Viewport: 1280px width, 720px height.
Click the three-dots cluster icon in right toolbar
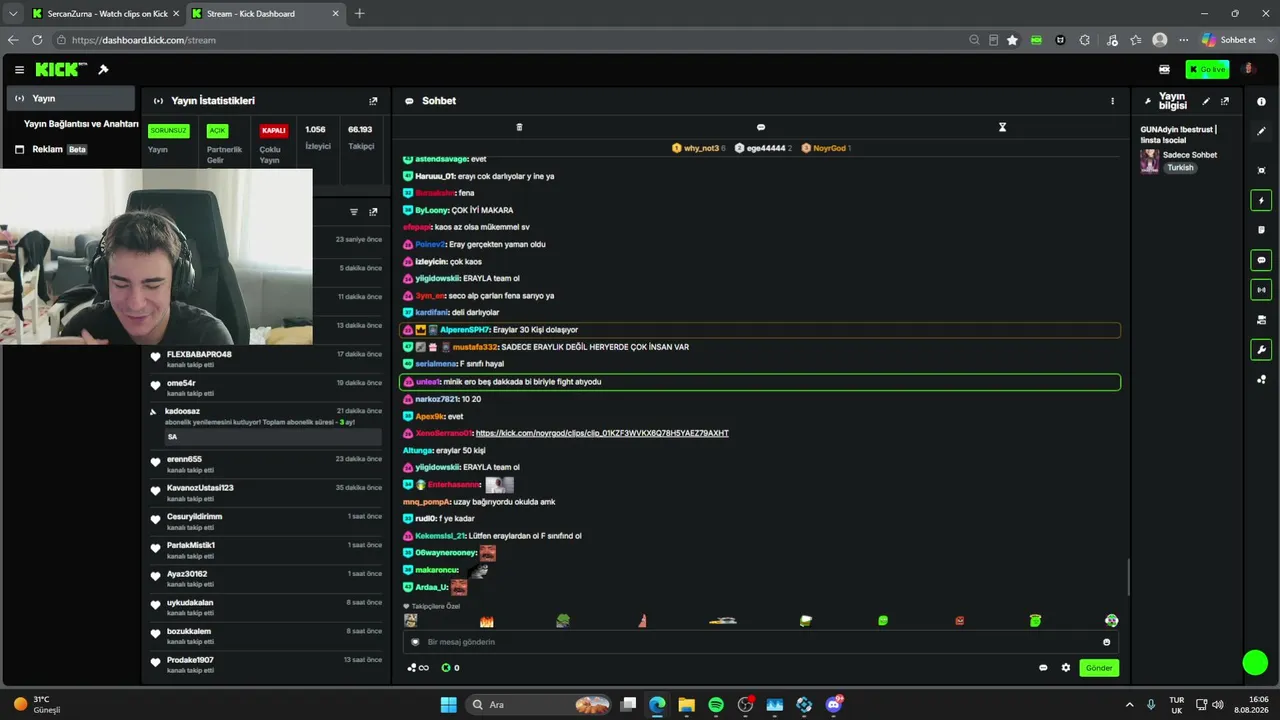pos(1261,379)
